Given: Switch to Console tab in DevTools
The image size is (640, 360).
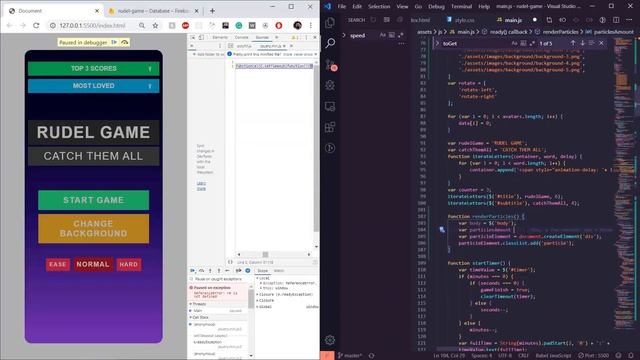Looking at the screenshot, I should coord(241,37).
